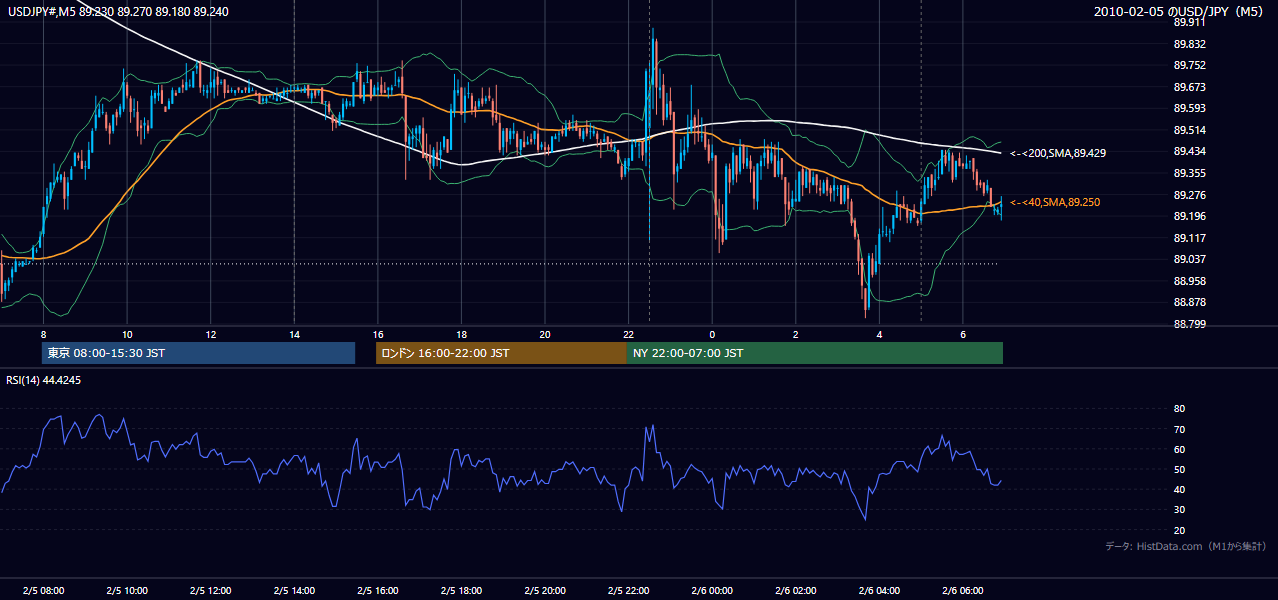Click the 2/5 14:00 date label

295,590
